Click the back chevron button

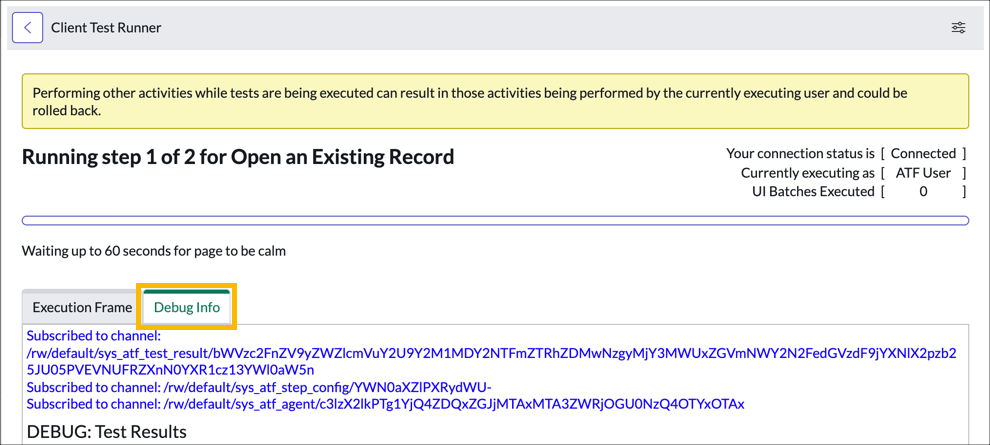point(28,28)
